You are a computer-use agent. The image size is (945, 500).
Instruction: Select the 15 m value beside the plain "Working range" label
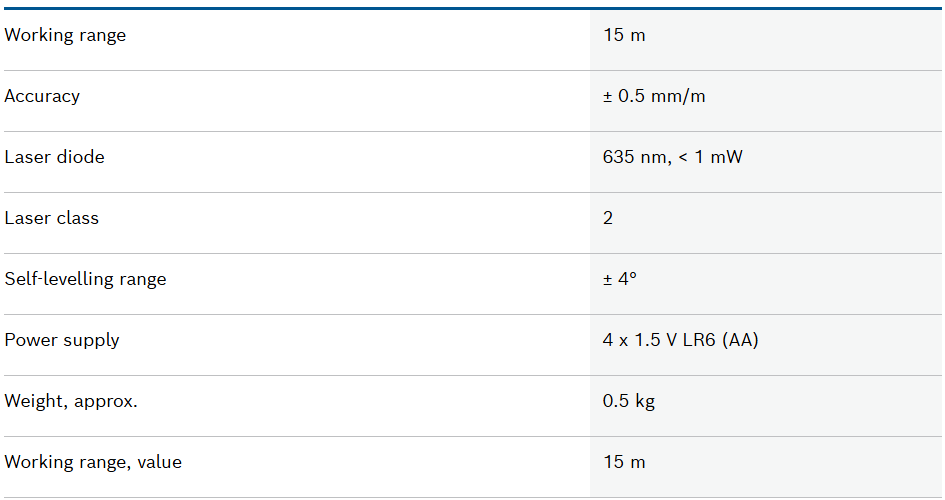coord(624,35)
